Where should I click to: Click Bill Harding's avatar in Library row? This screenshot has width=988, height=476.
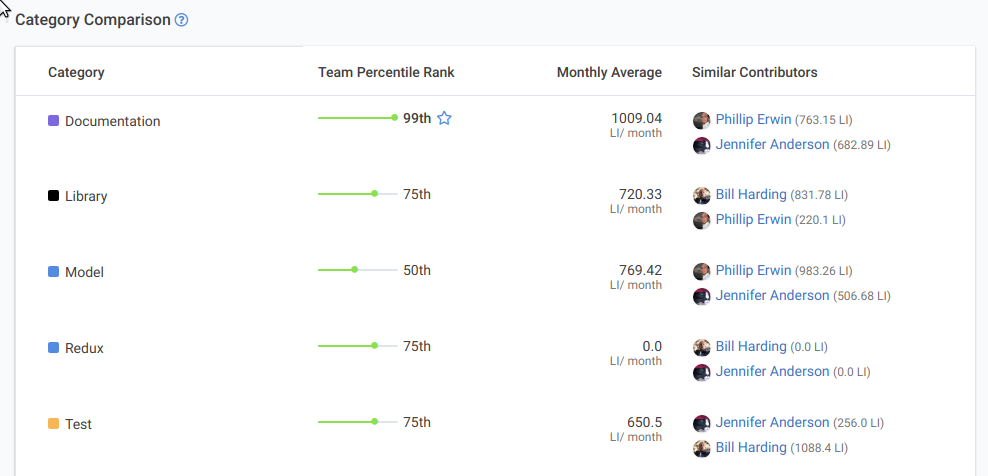[702, 195]
